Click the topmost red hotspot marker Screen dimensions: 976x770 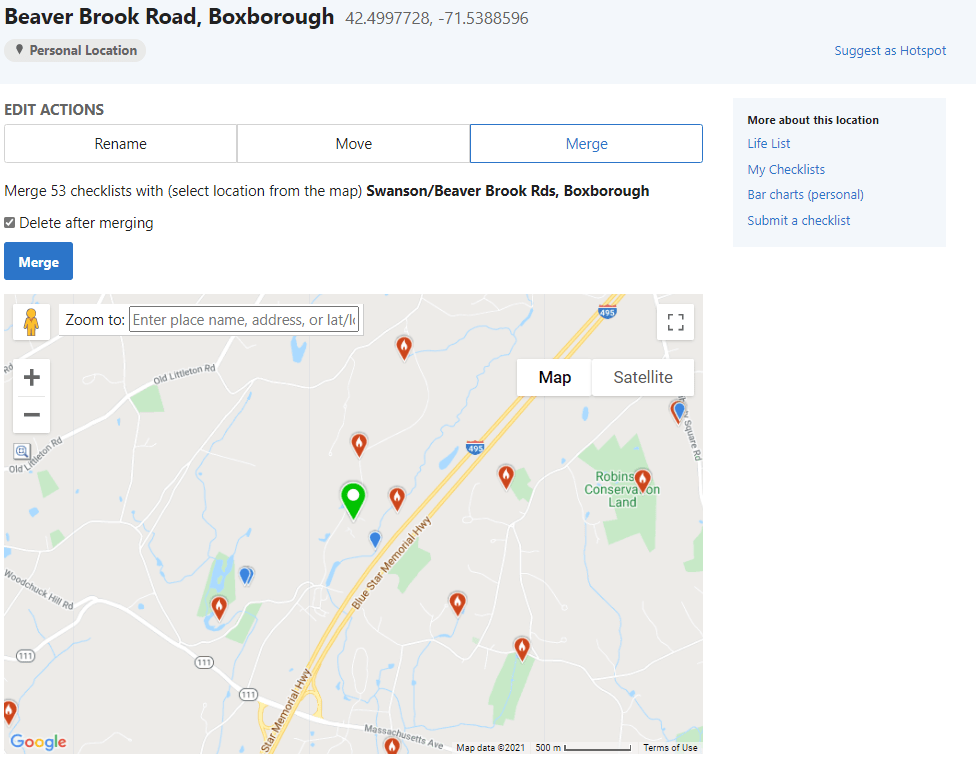(x=404, y=347)
